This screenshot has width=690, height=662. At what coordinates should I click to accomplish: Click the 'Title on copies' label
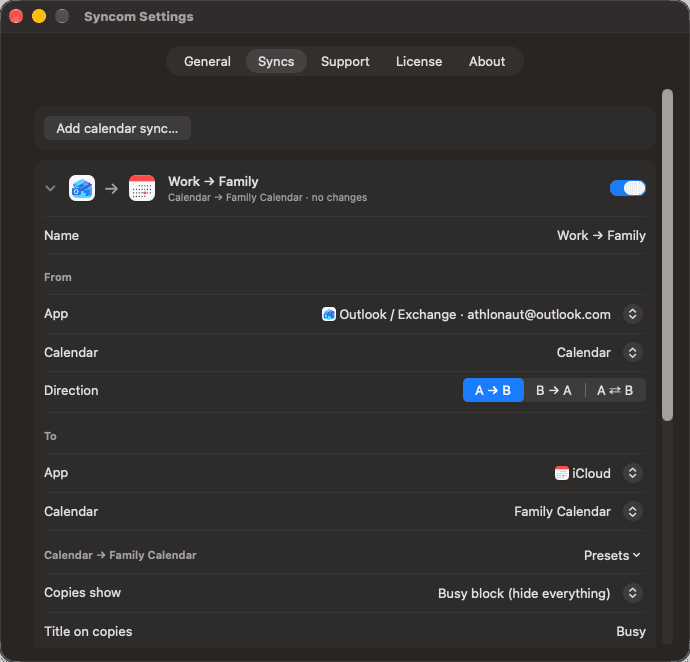click(88, 632)
